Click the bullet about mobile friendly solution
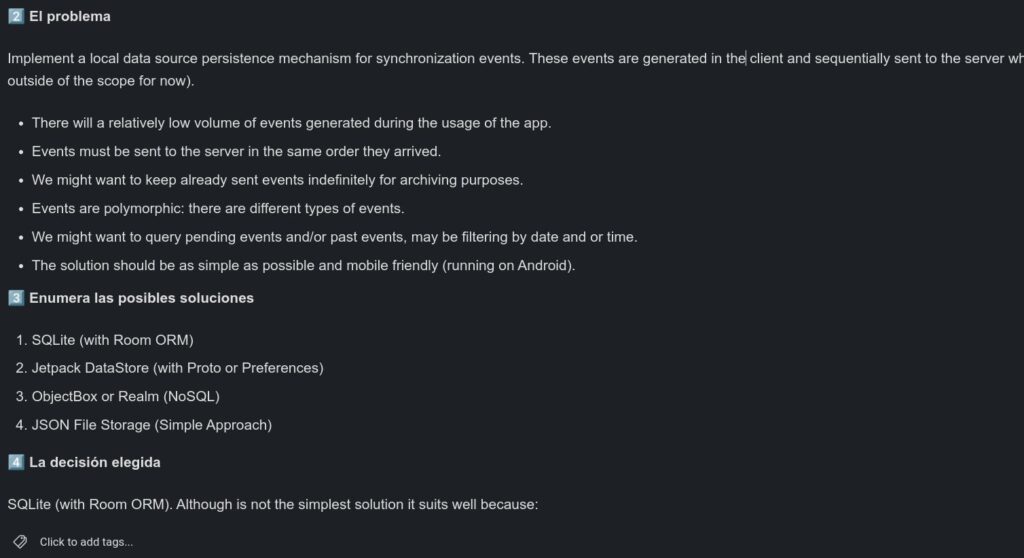Image resolution: width=1024 pixels, height=558 pixels. [x=303, y=265]
